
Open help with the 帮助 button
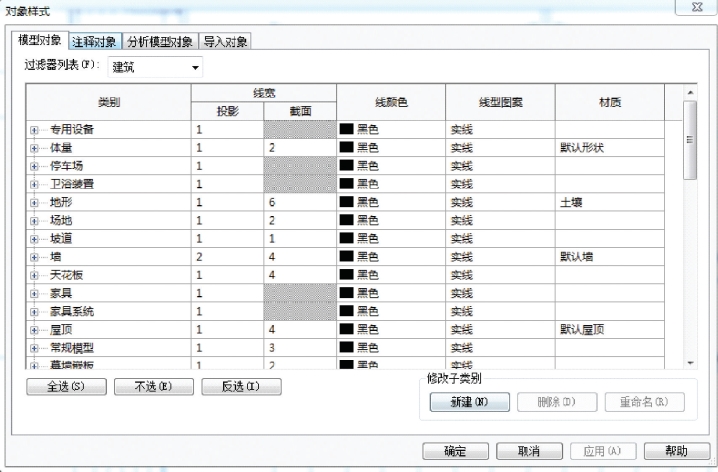point(677,451)
